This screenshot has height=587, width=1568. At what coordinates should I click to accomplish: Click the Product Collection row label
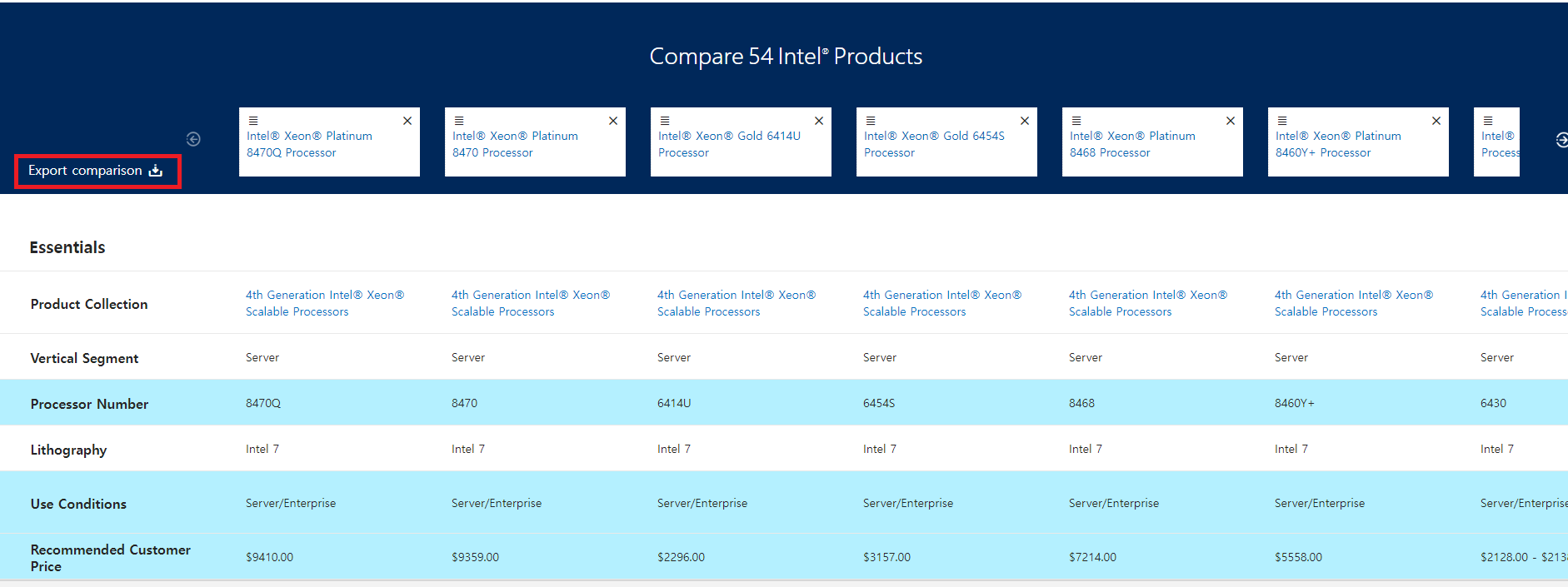[89, 304]
